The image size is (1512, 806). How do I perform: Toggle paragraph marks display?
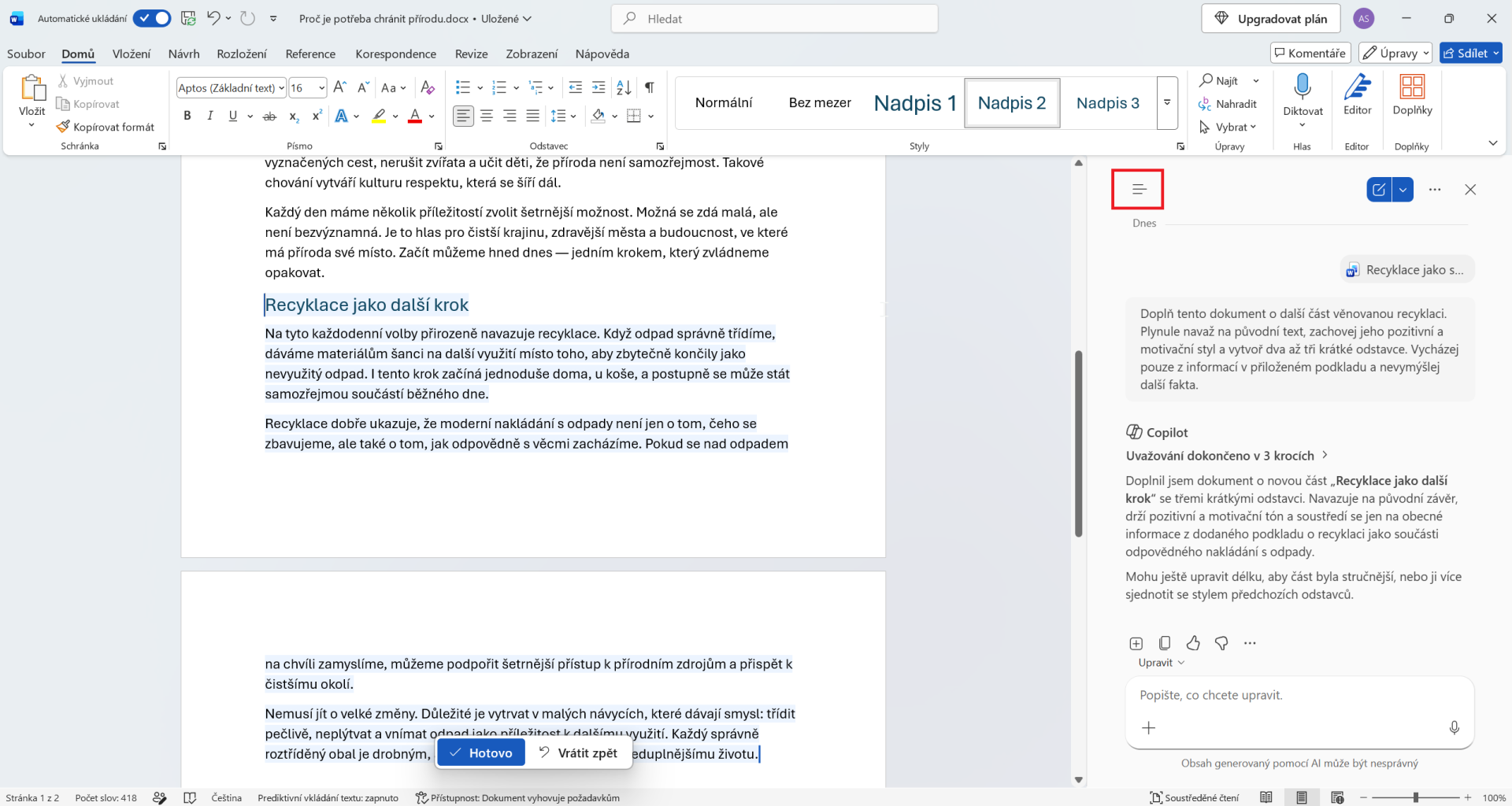[x=649, y=87]
